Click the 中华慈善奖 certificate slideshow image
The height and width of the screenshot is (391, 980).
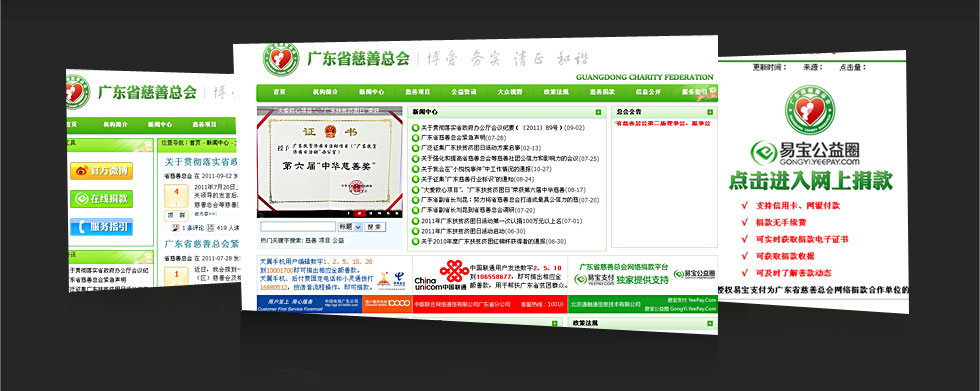[329, 162]
